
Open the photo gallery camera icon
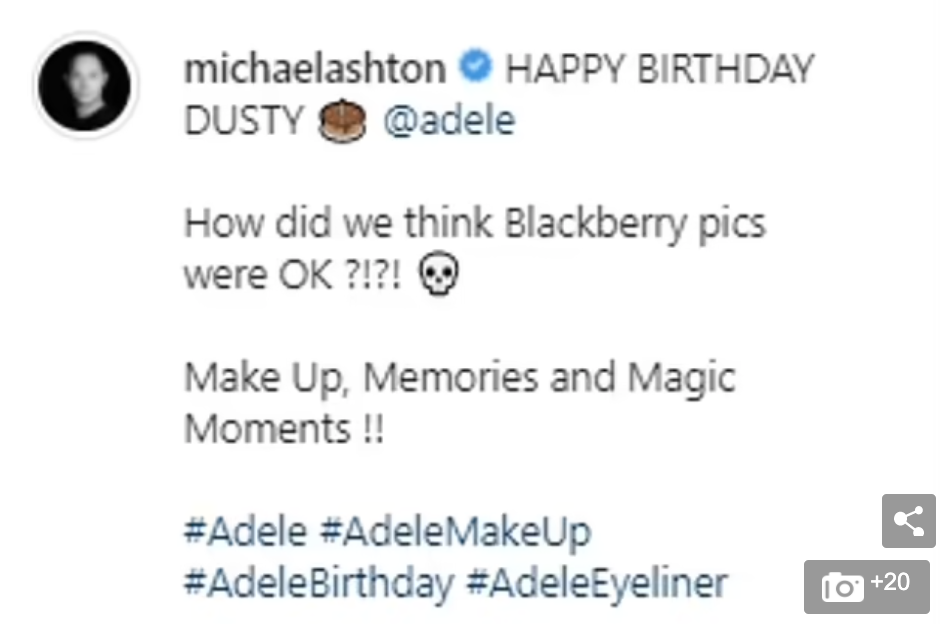coord(843,586)
